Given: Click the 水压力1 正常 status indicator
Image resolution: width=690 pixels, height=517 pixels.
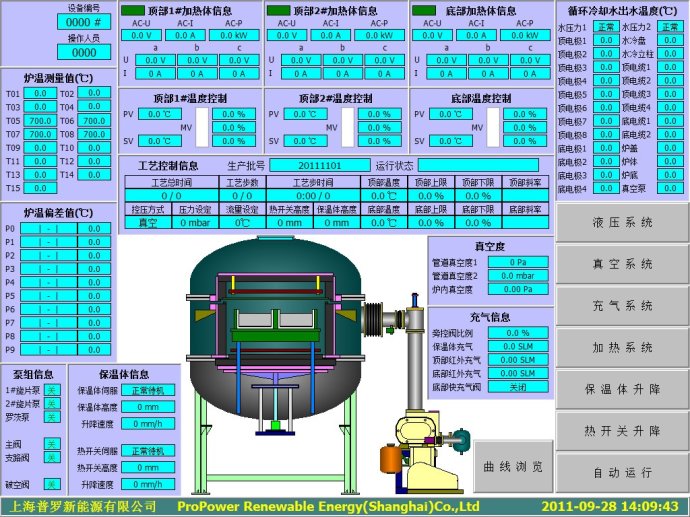Looking at the screenshot, I should click(605, 27).
